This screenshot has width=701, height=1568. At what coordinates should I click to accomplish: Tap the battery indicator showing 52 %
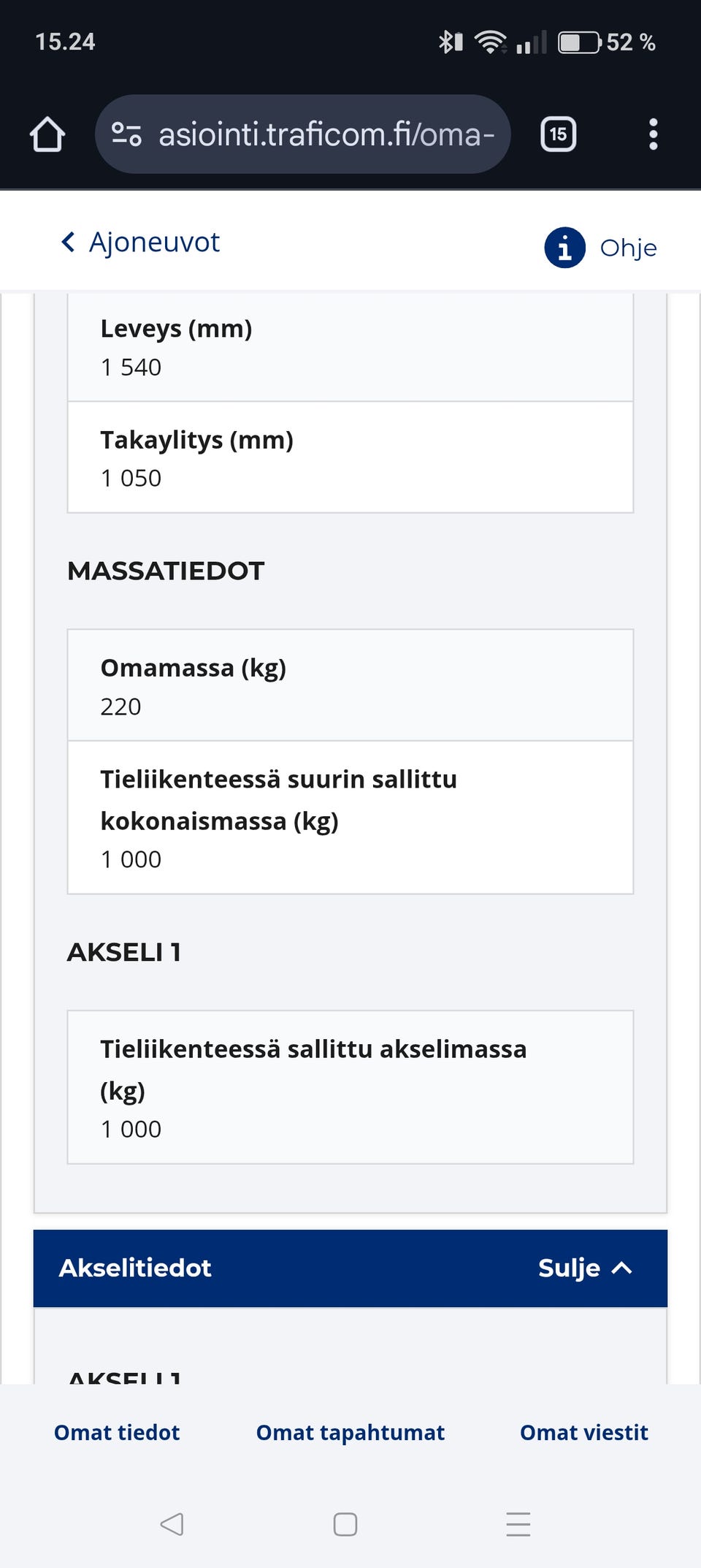pyautogui.click(x=579, y=42)
